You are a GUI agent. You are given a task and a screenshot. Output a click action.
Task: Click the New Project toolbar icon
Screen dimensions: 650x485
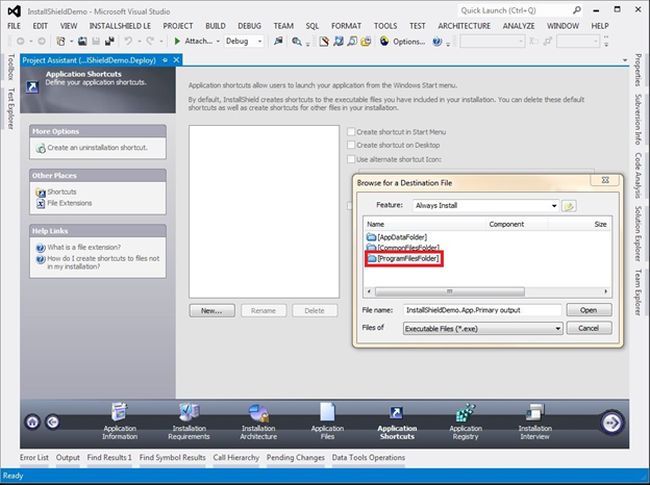point(61,41)
